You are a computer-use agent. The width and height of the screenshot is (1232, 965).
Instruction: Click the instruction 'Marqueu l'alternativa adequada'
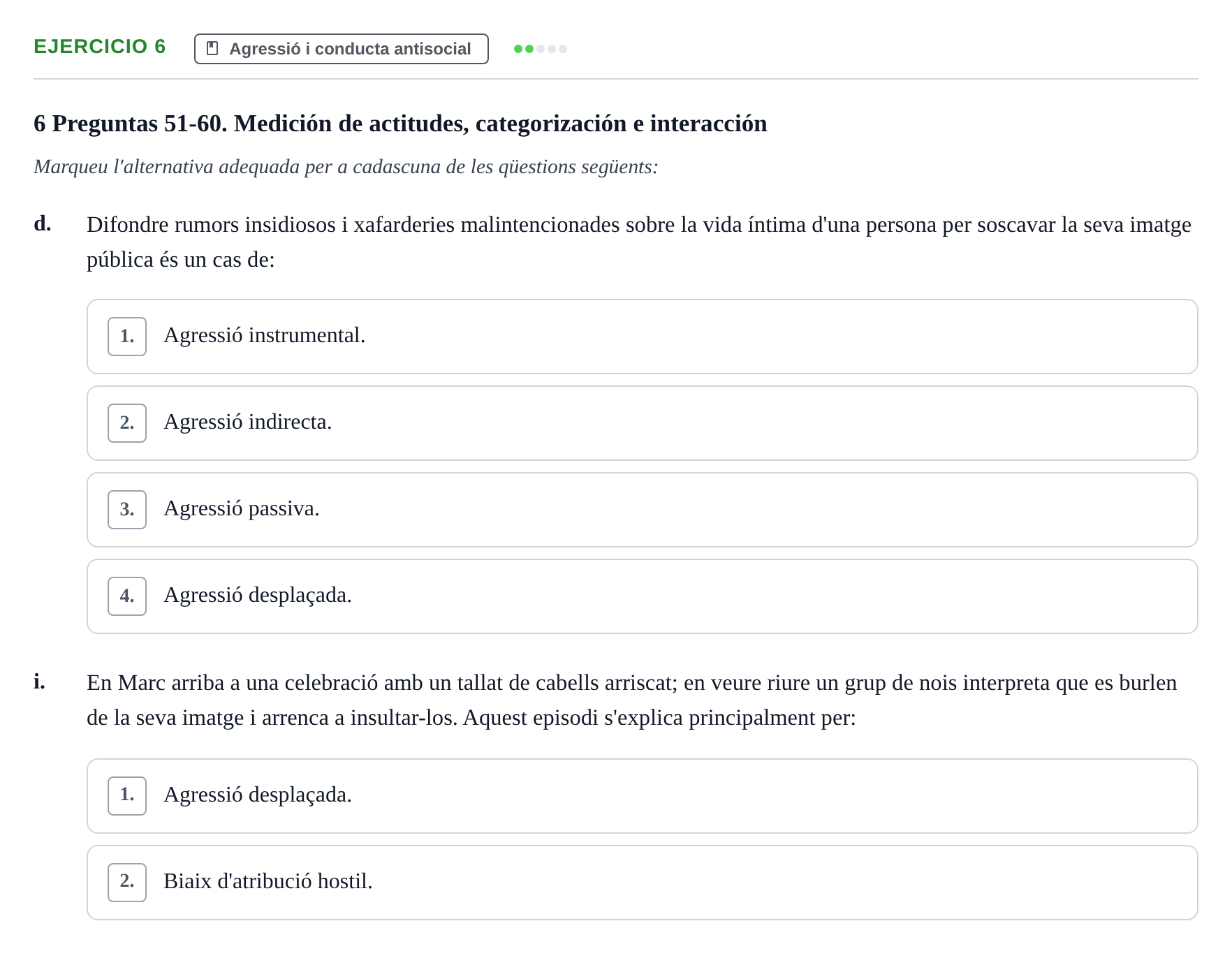pos(346,167)
